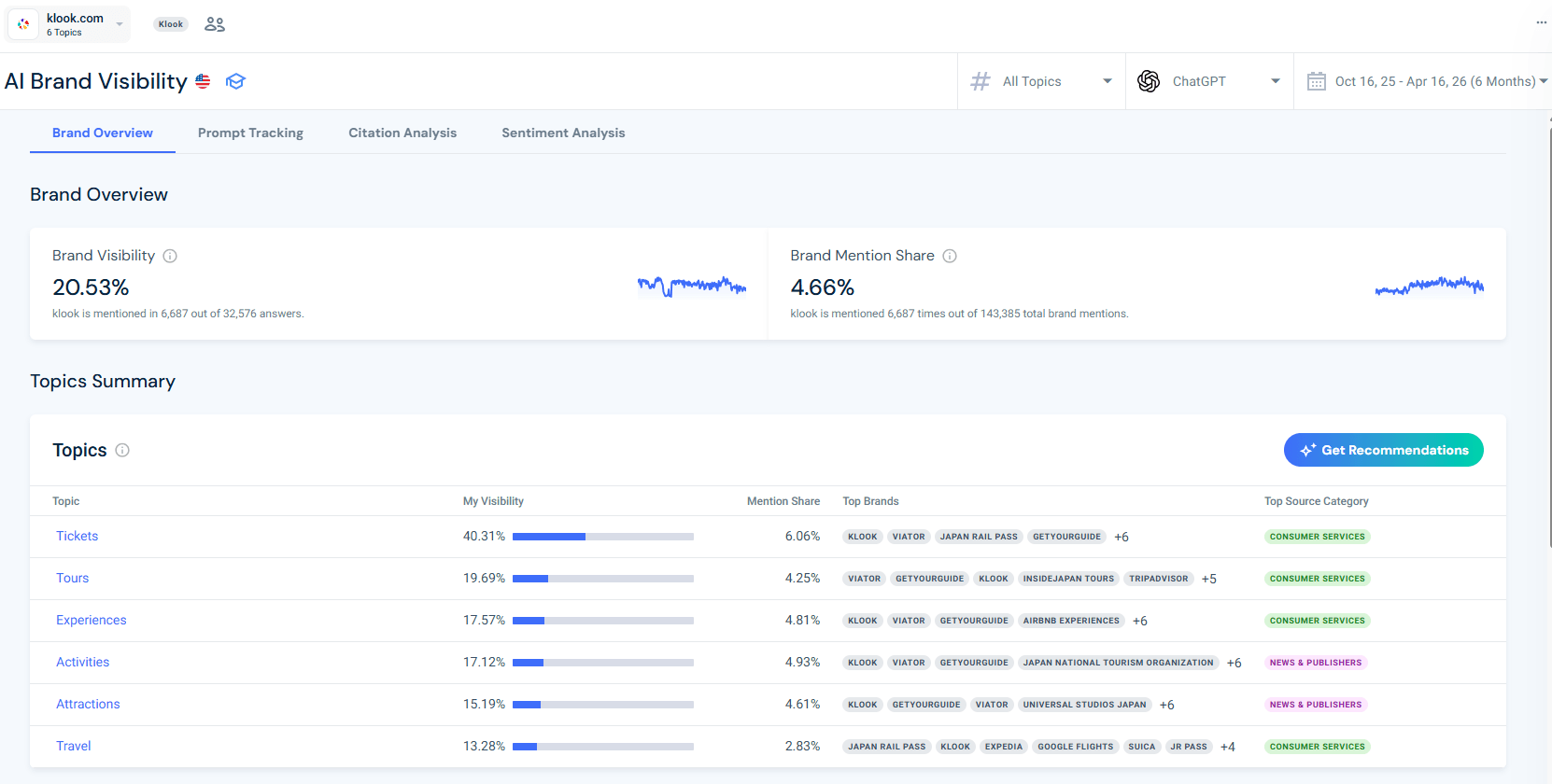This screenshot has width=1552, height=784.
Task: Click EXPEDIA brand tag in Travel row
Action: [x=1004, y=747]
